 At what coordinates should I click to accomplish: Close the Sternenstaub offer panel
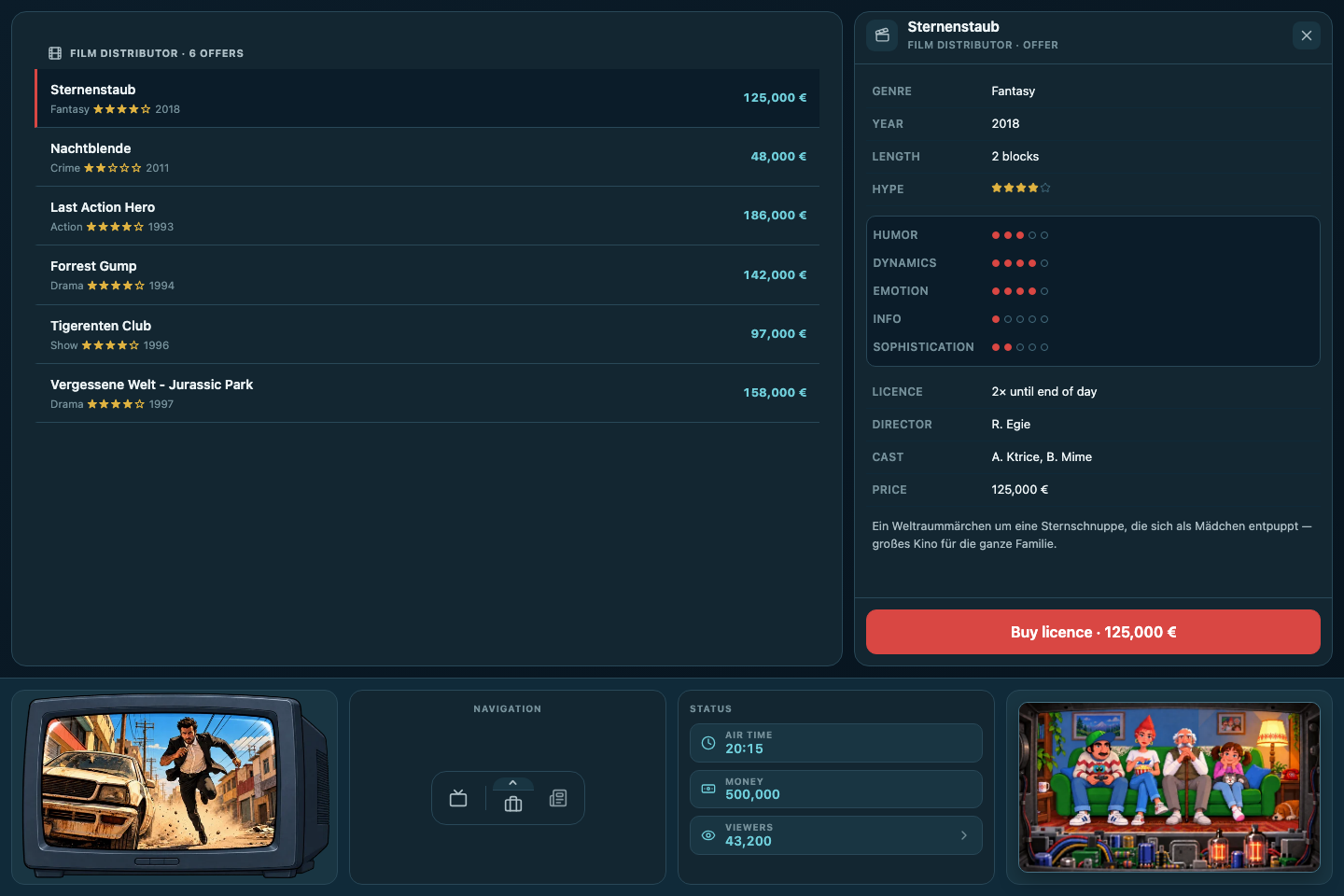click(x=1307, y=35)
